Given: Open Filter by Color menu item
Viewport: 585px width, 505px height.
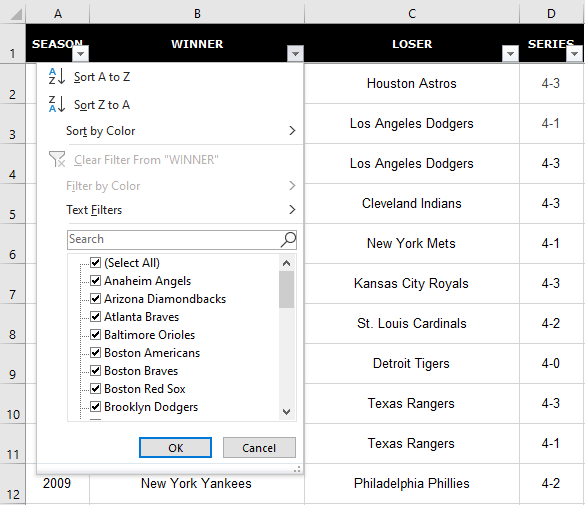Looking at the screenshot, I should click(x=170, y=186).
